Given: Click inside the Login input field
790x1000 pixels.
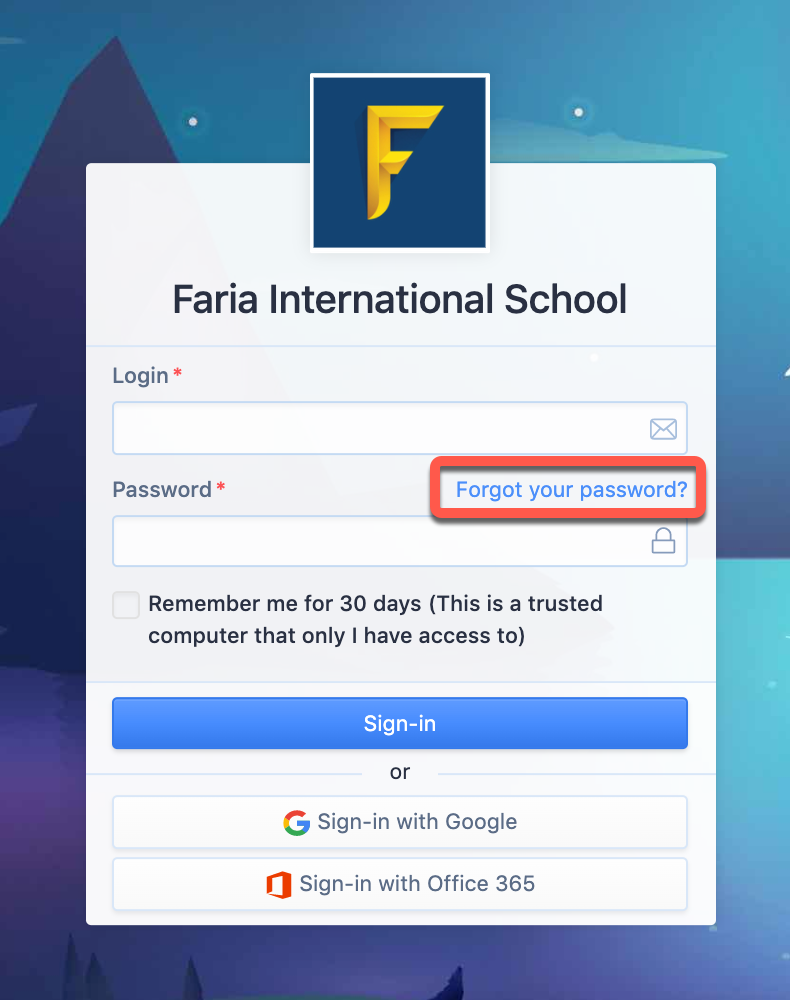Looking at the screenshot, I should (x=380, y=428).
